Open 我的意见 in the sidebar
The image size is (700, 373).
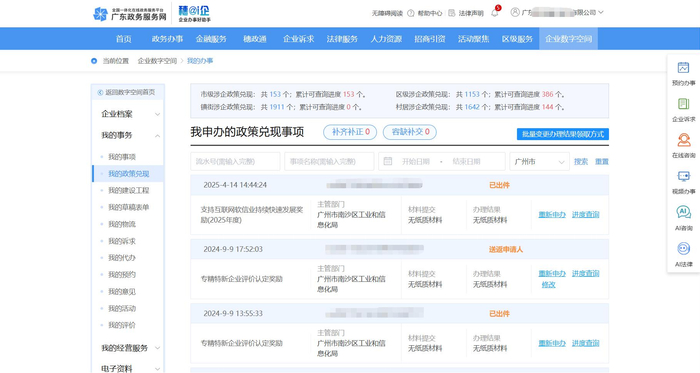click(x=122, y=291)
